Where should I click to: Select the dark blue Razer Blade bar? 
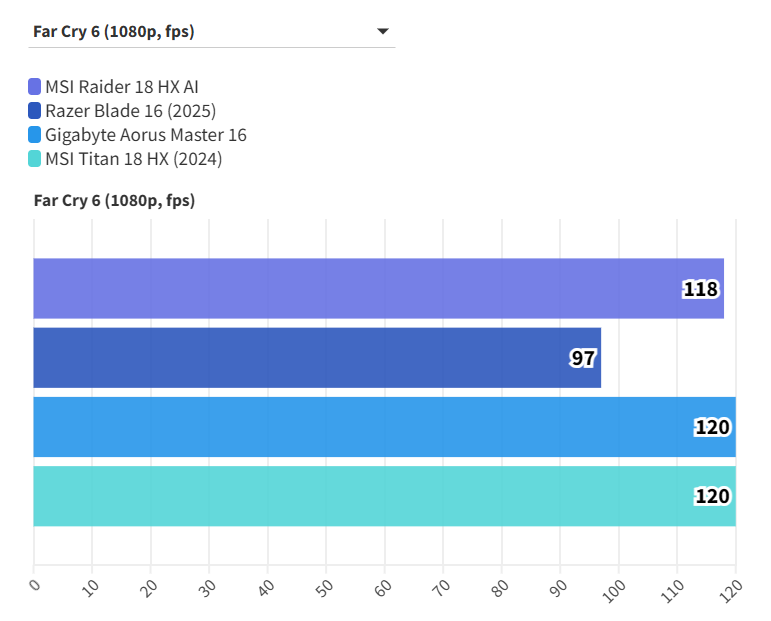(300, 358)
